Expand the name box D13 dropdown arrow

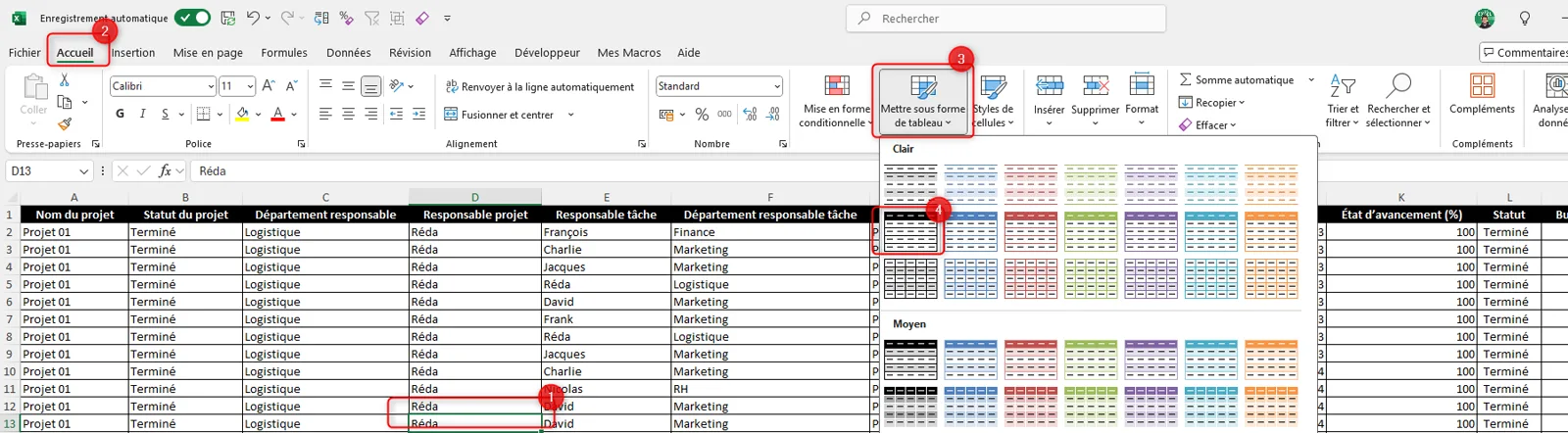click(x=83, y=170)
